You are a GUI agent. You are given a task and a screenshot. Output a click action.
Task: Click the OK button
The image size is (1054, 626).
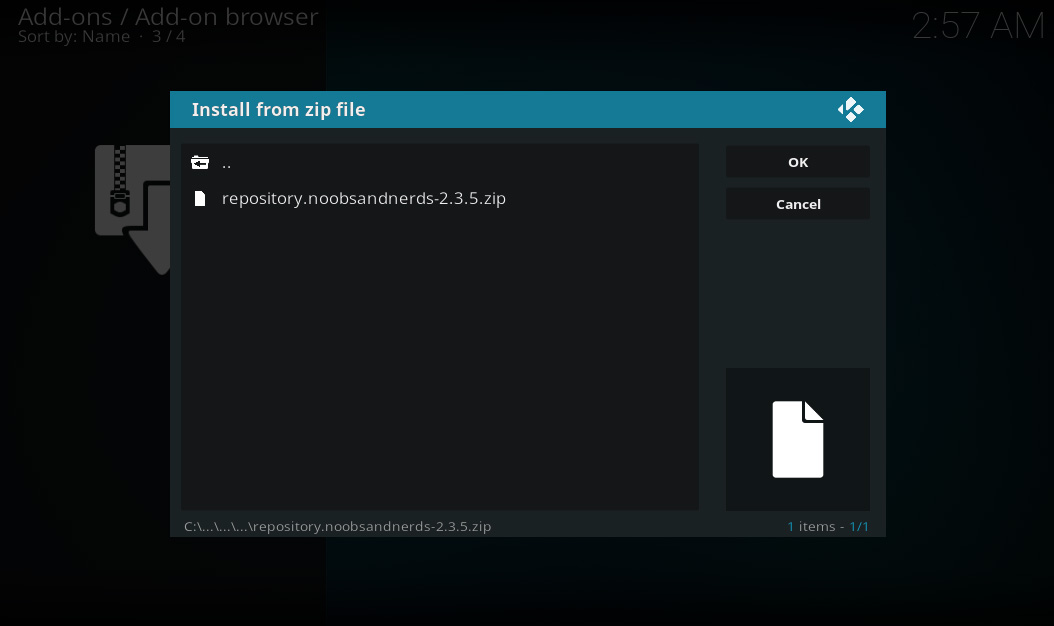point(798,162)
